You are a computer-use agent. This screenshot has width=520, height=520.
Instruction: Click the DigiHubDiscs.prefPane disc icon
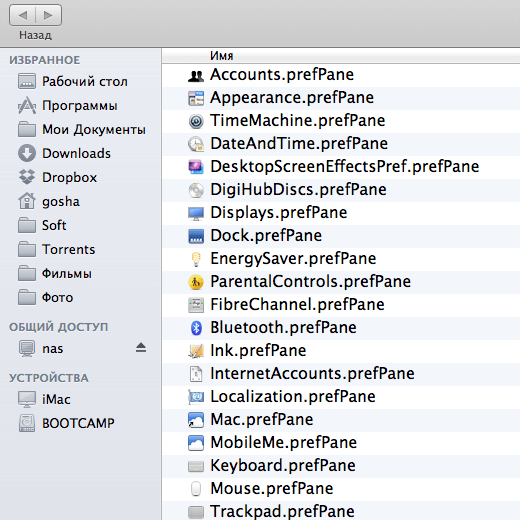coord(196,190)
